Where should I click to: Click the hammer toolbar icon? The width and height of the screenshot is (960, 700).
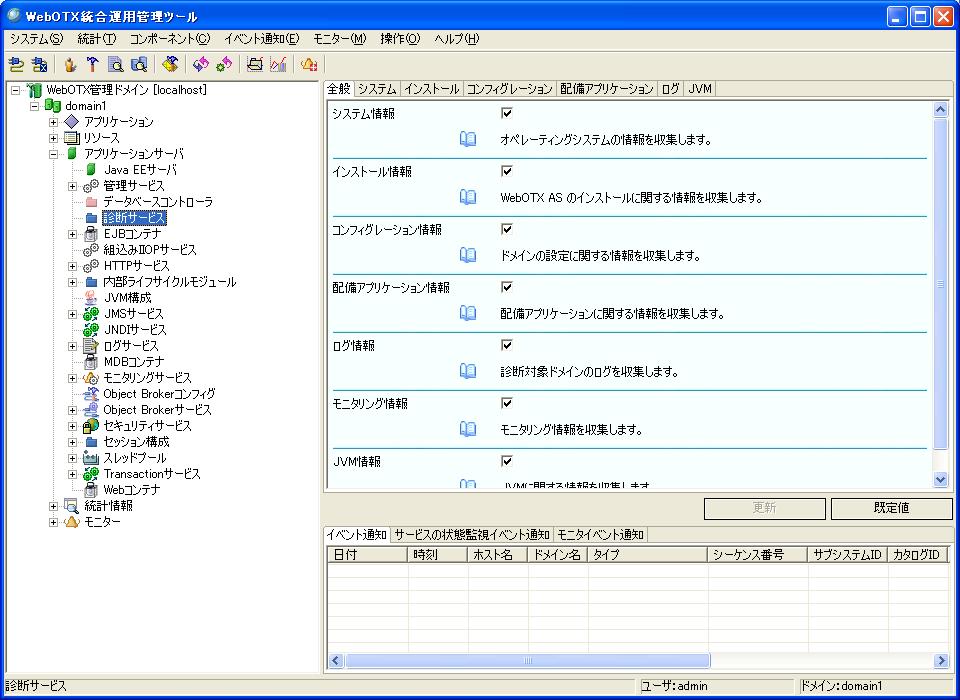(x=92, y=65)
